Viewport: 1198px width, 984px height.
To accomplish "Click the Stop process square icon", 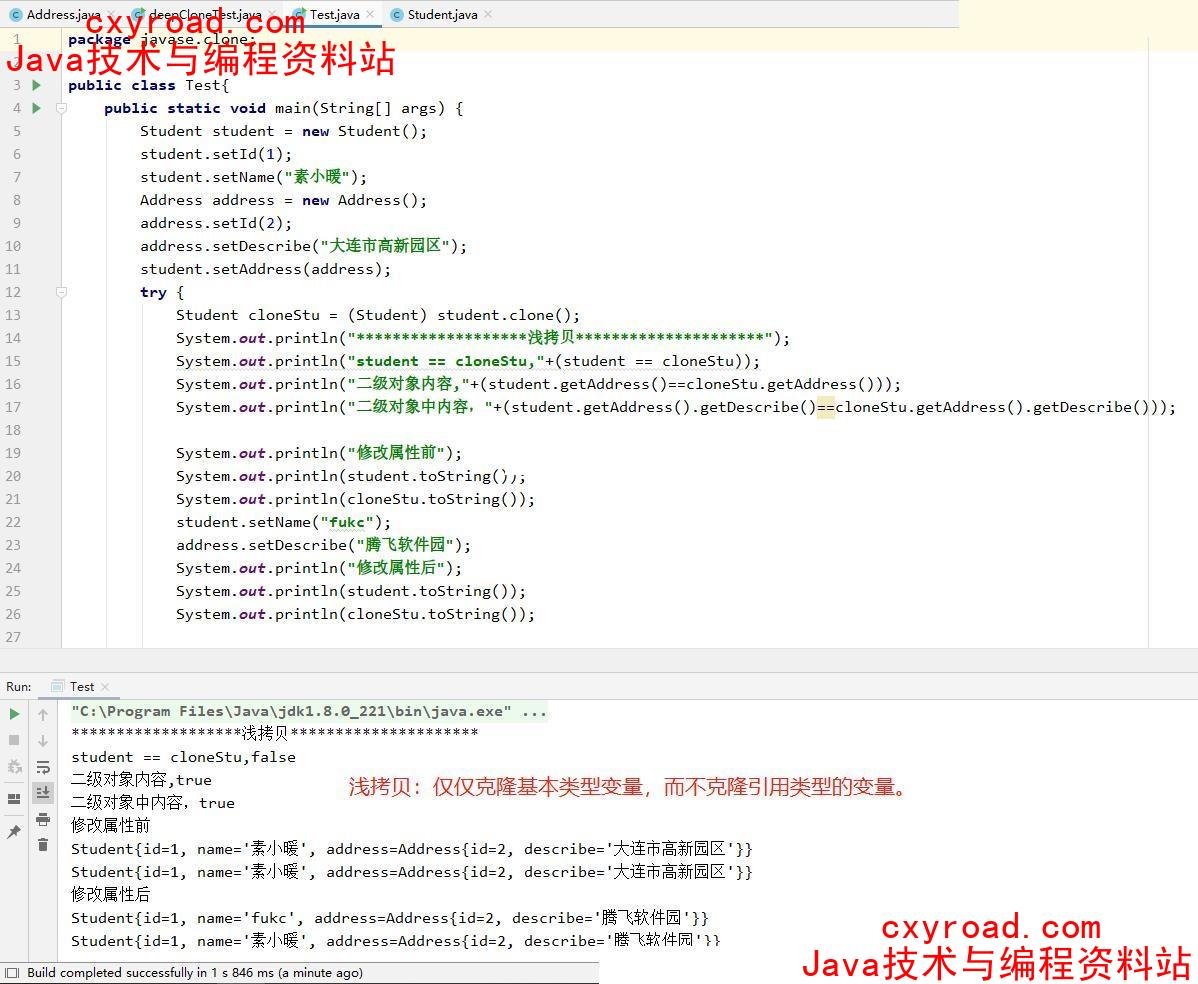I will (x=14, y=740).
